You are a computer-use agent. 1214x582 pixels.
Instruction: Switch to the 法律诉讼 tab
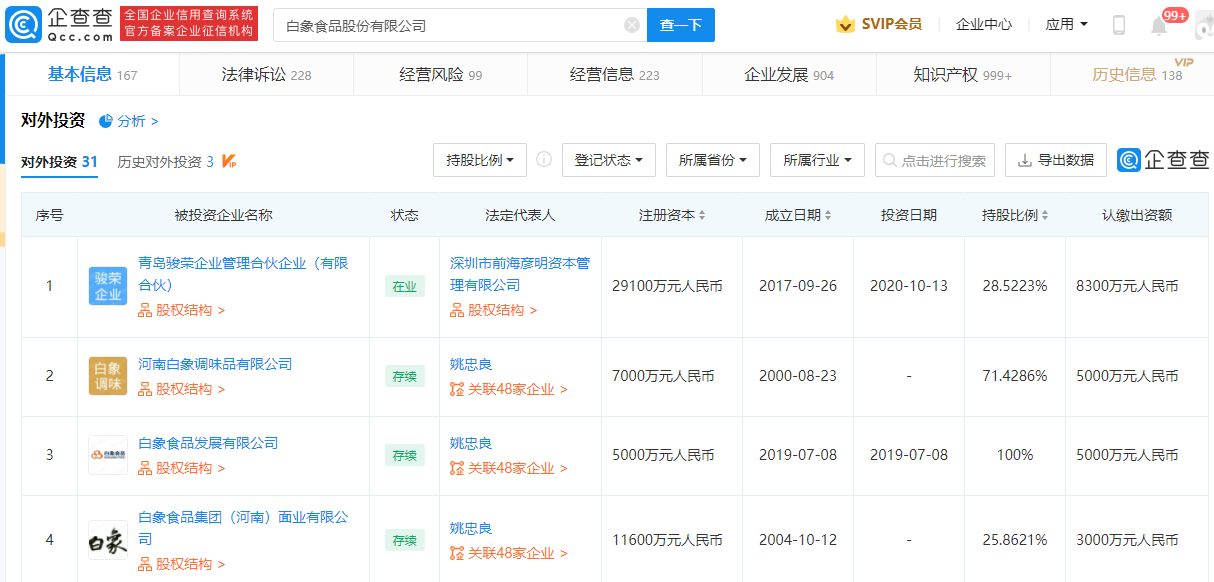pos(266,74)
